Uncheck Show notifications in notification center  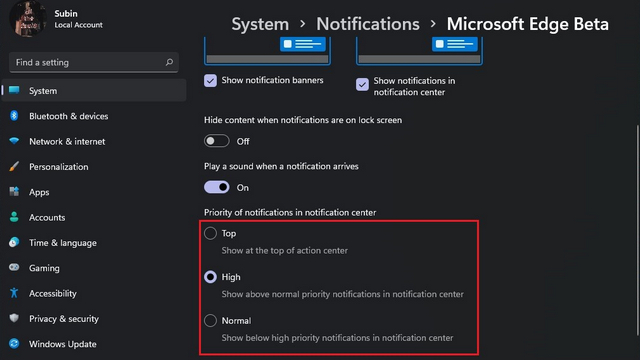(362, 84)
